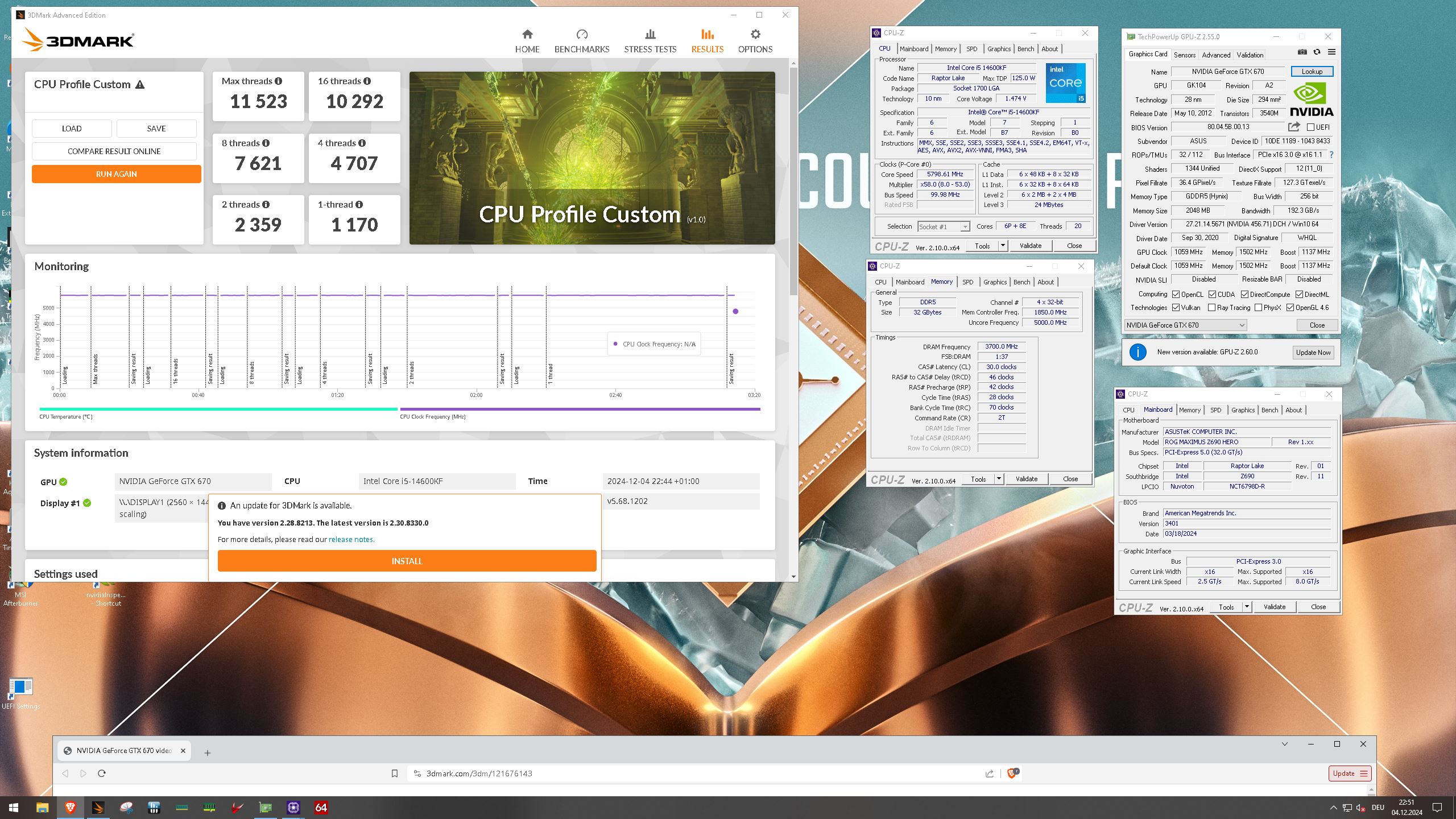Click GPU-Z screenshot camera icon
This screenshot has height=819, width=1456.
coord(1302,52)
